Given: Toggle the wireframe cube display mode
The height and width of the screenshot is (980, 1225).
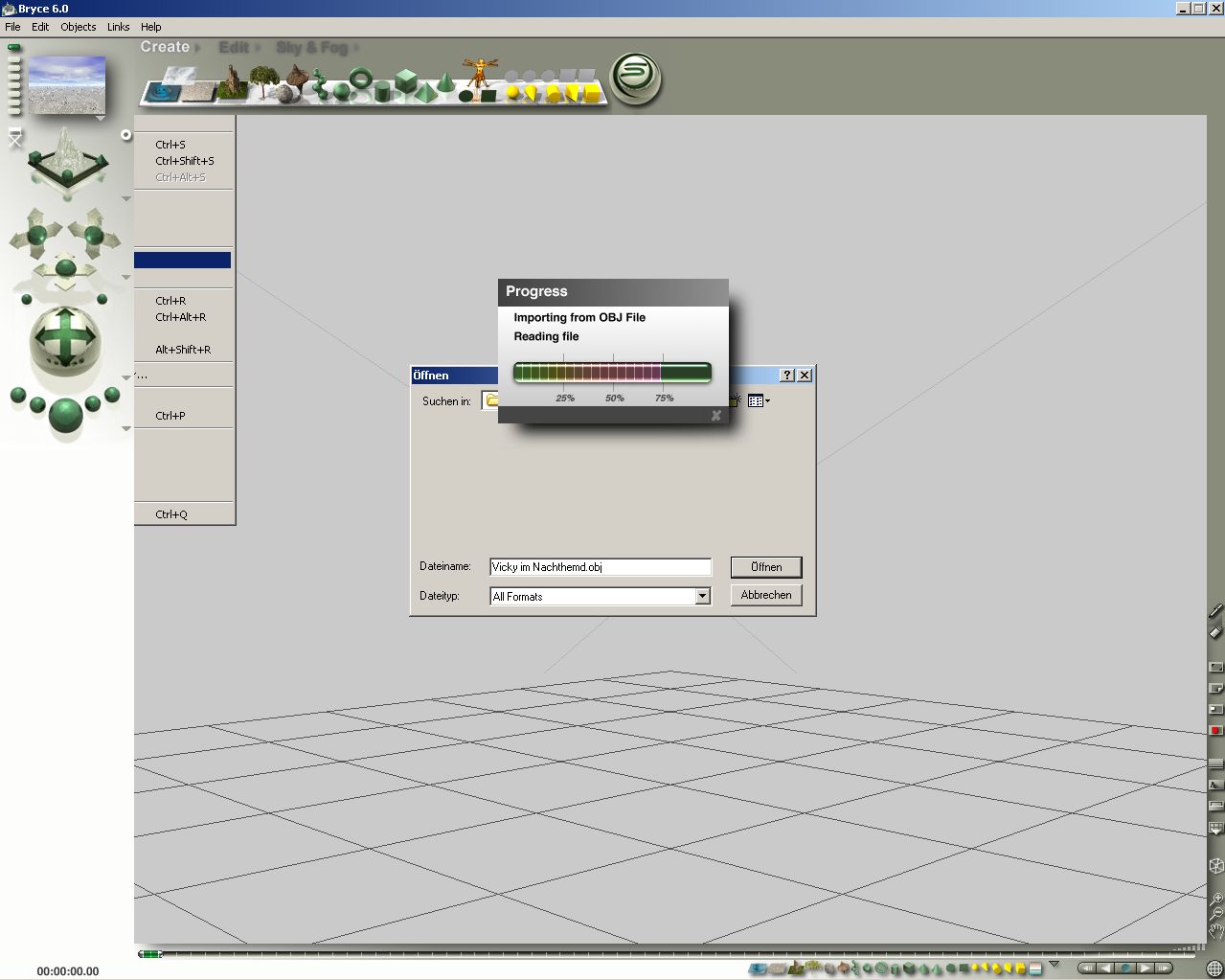Looking at the screenshot, I should 1215,865.
